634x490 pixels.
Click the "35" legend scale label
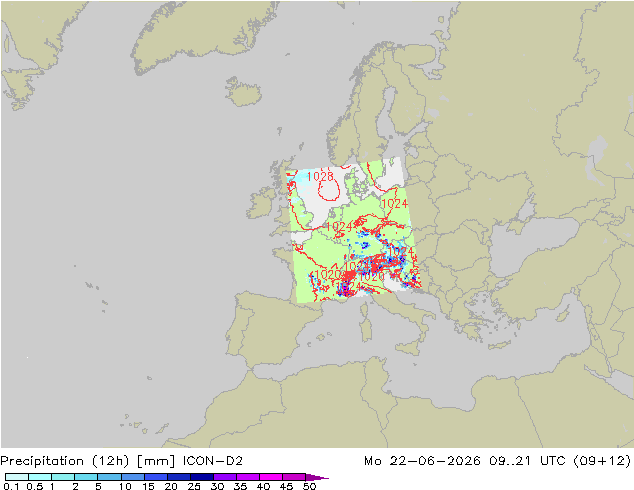click(x=240, y=486)
